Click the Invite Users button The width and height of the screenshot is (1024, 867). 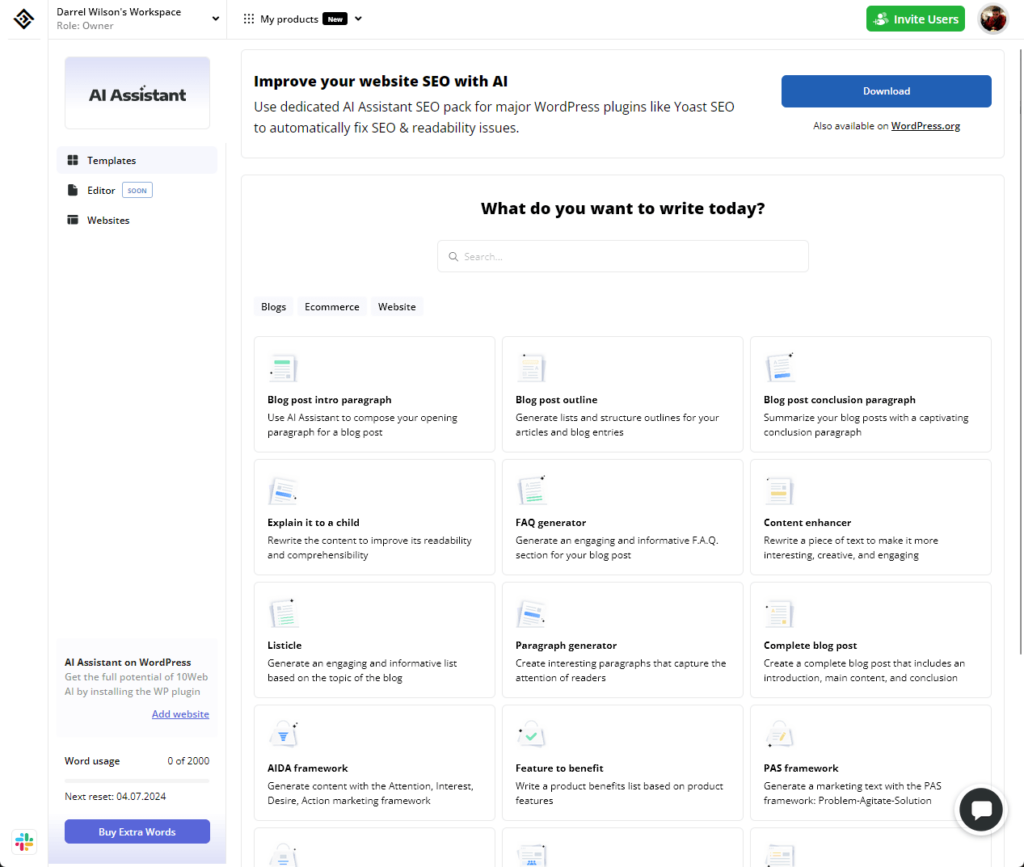pyautogui.click(x=916, y=19)
